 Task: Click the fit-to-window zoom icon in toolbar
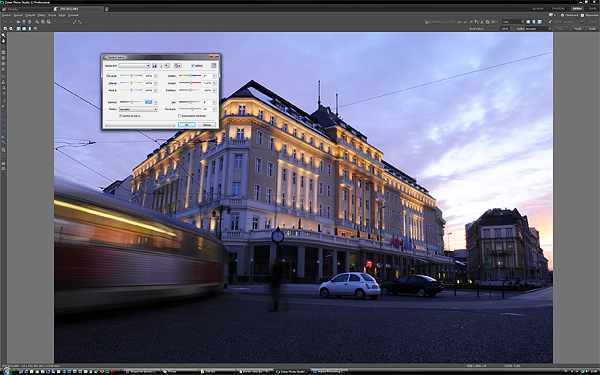(18, 29)
